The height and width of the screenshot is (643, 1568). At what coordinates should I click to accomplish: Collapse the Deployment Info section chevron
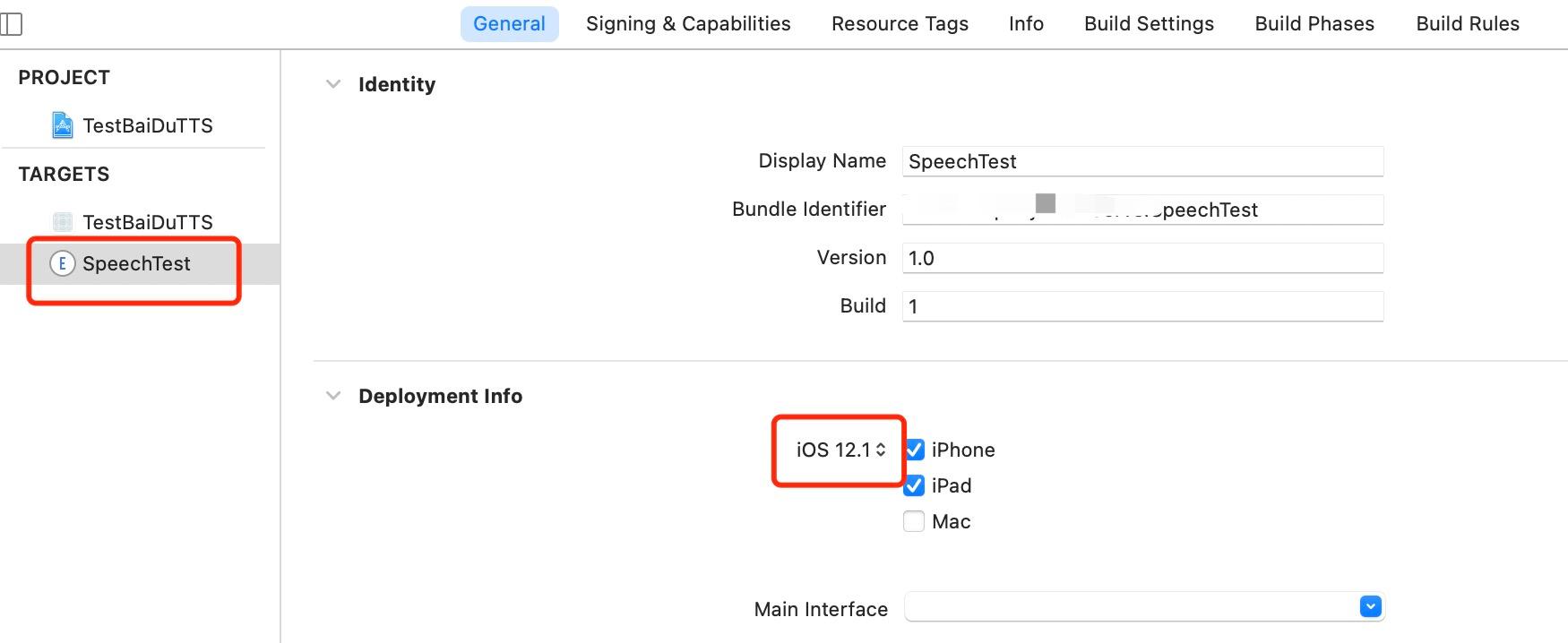point(333,396)
